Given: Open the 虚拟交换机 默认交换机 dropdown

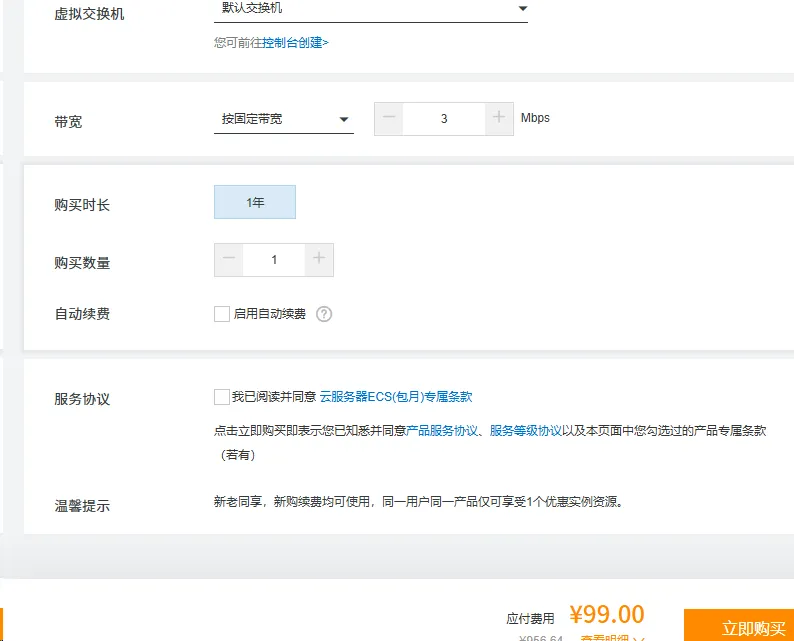Looking at the screenshot, I should click(371, 10).
